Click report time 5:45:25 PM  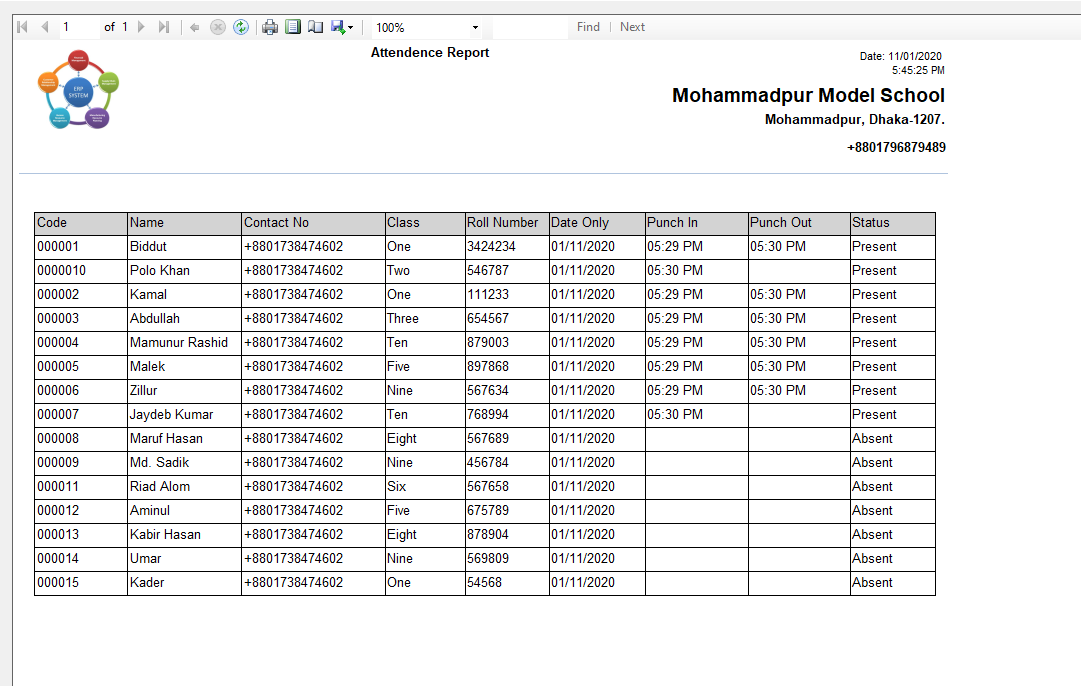pos(918,70)
